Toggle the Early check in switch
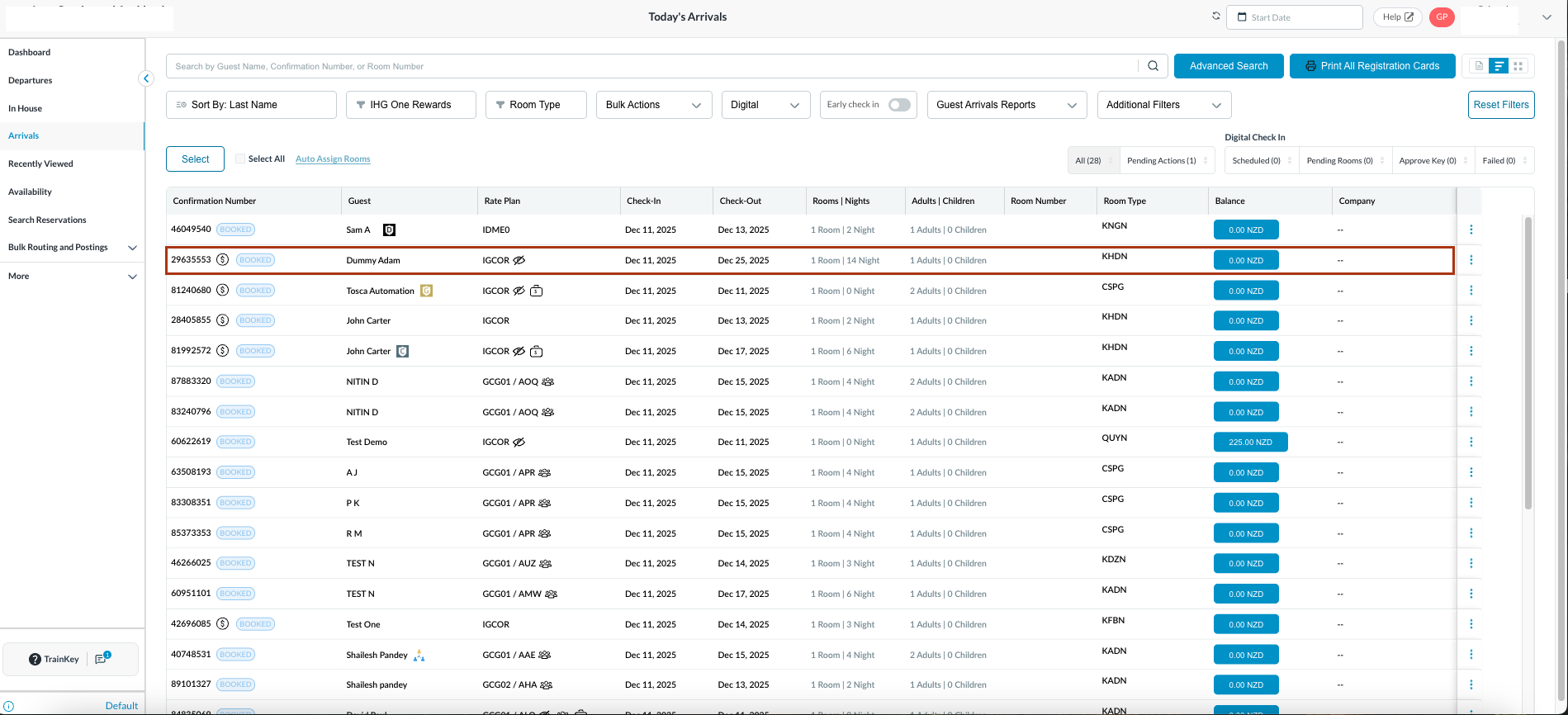This screenshot has height=715, width=1568. [899, 105]
